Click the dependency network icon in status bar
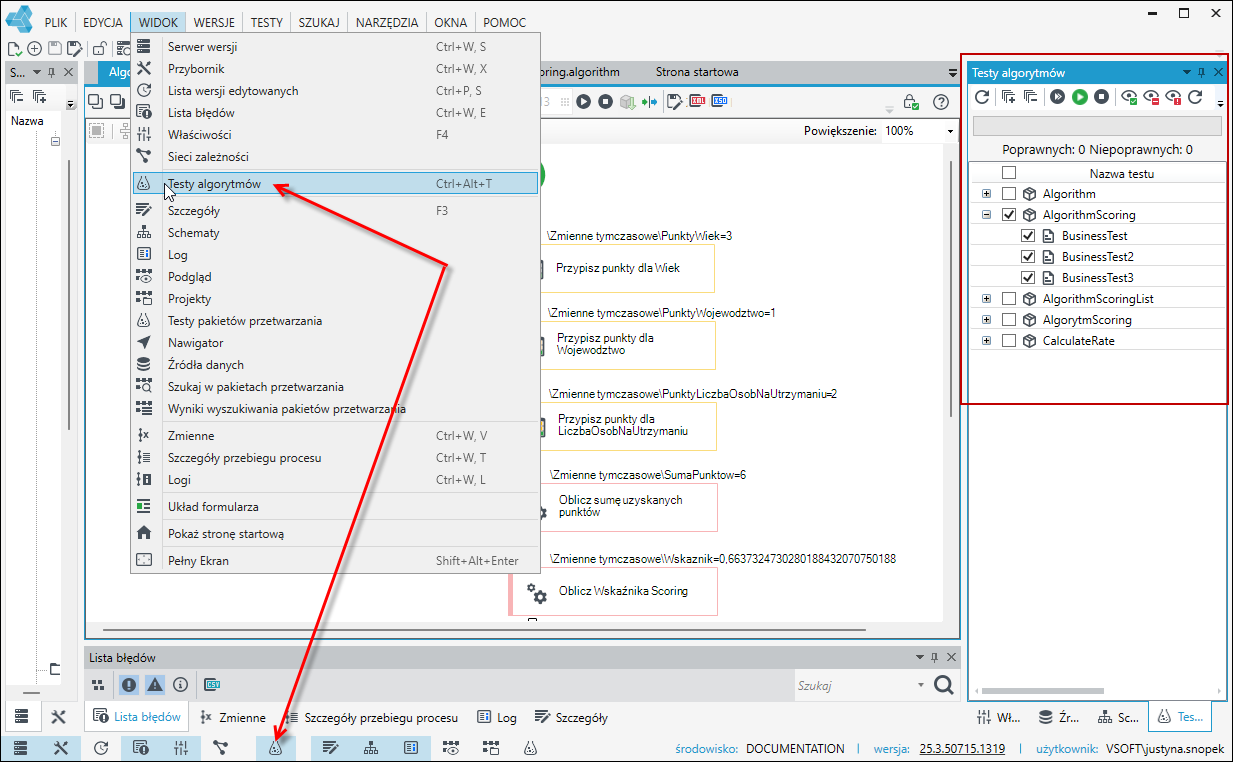The height and width of the screenshot is (762, 1233). click(x=220, y=748)
